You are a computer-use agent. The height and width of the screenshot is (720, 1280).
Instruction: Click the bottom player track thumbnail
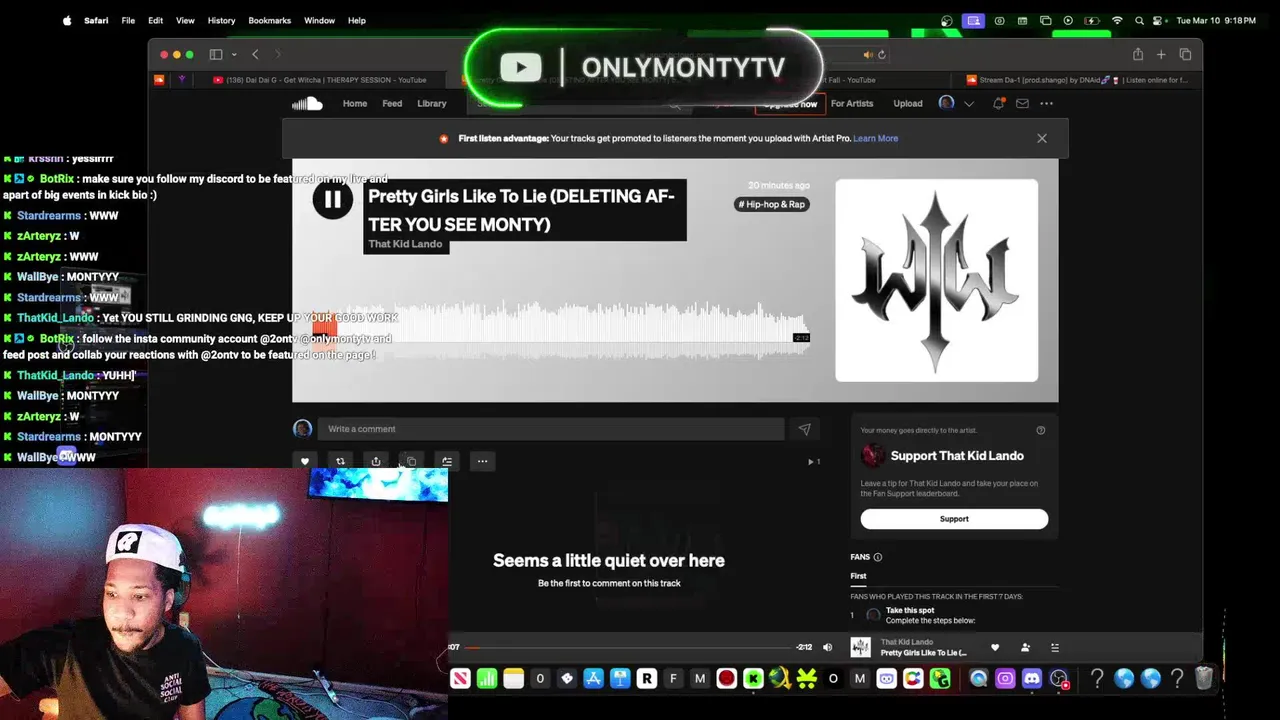coord(860,647)
